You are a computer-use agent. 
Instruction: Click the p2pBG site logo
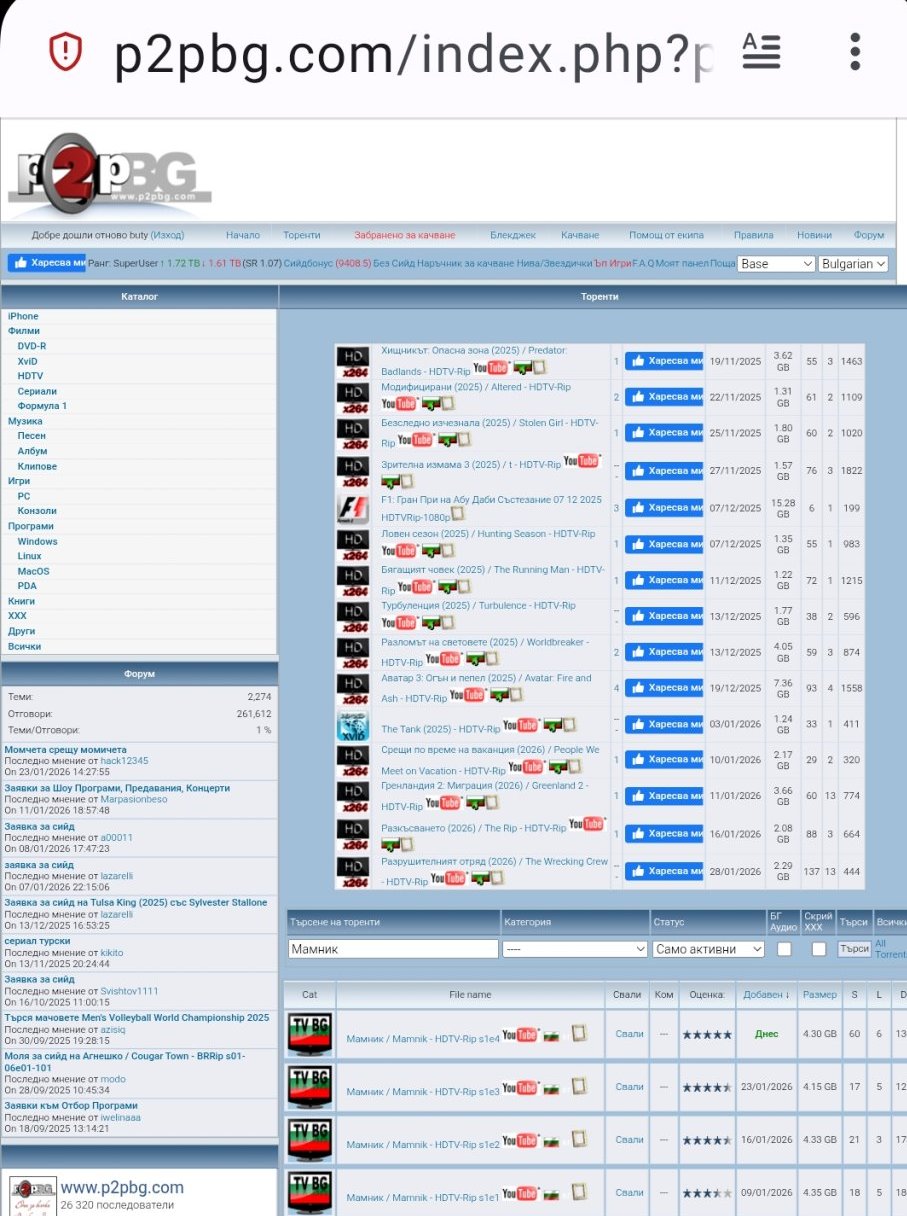[109, 176]
